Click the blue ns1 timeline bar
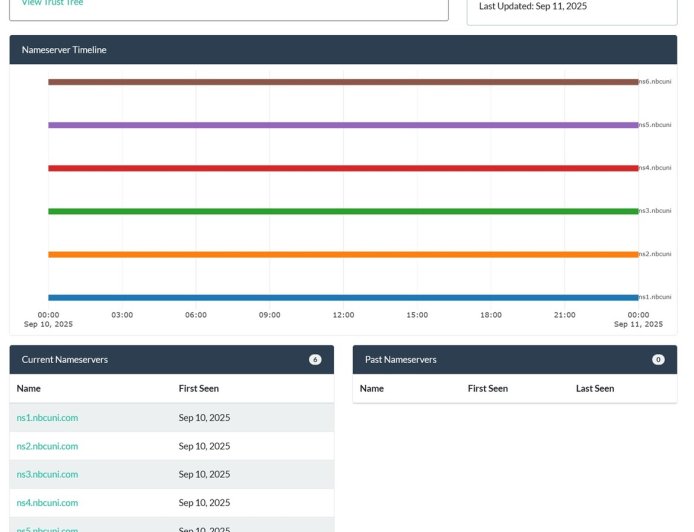This screenshot has height=532, width=694. click(x=342, y=297)
